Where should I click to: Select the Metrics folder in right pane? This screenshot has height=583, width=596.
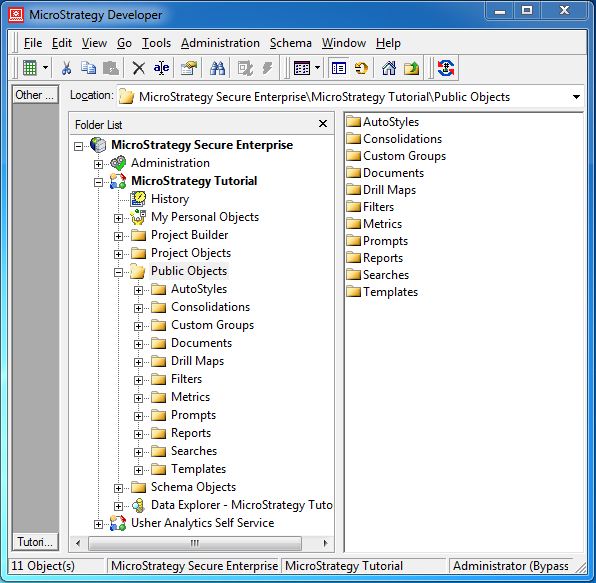click(374, 224)
